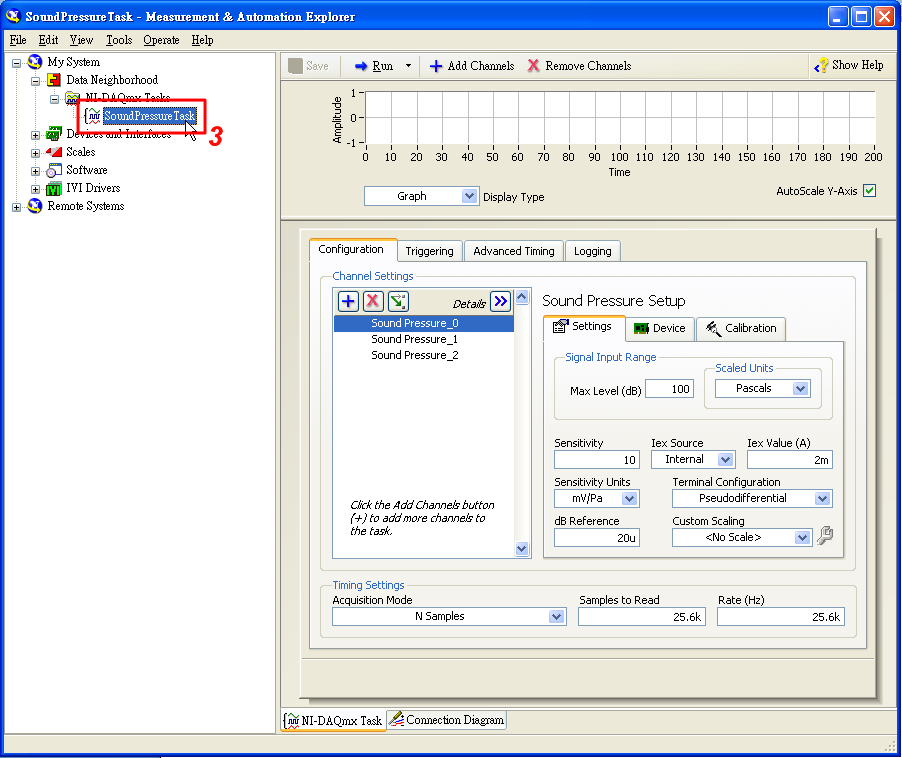Select channel Sound Pressure_0
The width and height of the screenshot is (902, 758).
(424, 323)
